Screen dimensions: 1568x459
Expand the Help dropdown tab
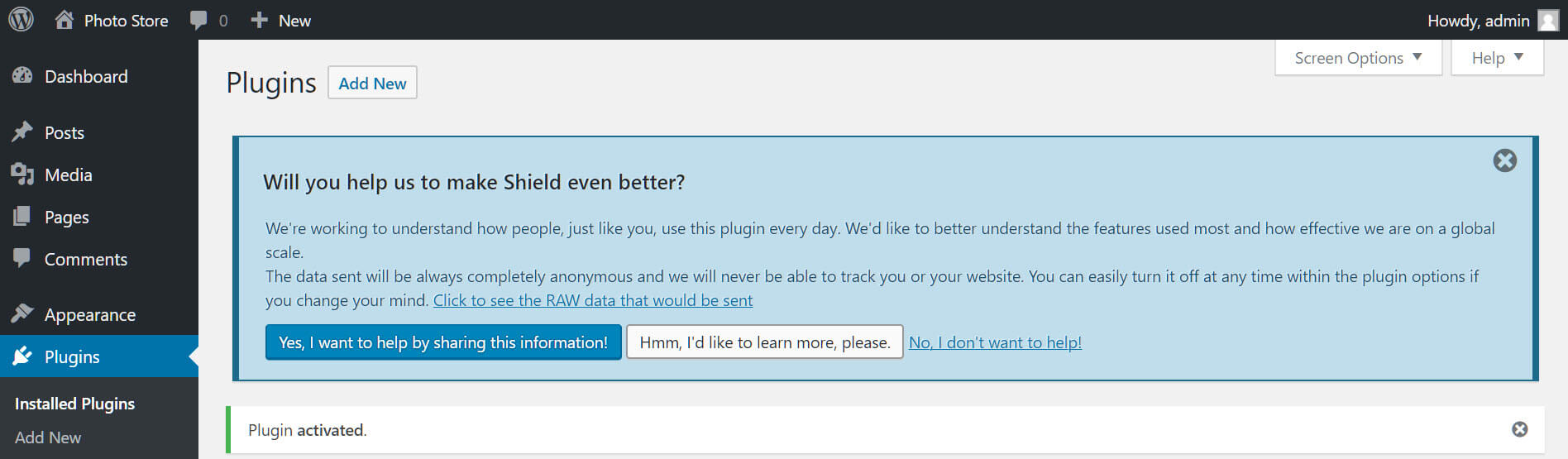pos(1498,58)
